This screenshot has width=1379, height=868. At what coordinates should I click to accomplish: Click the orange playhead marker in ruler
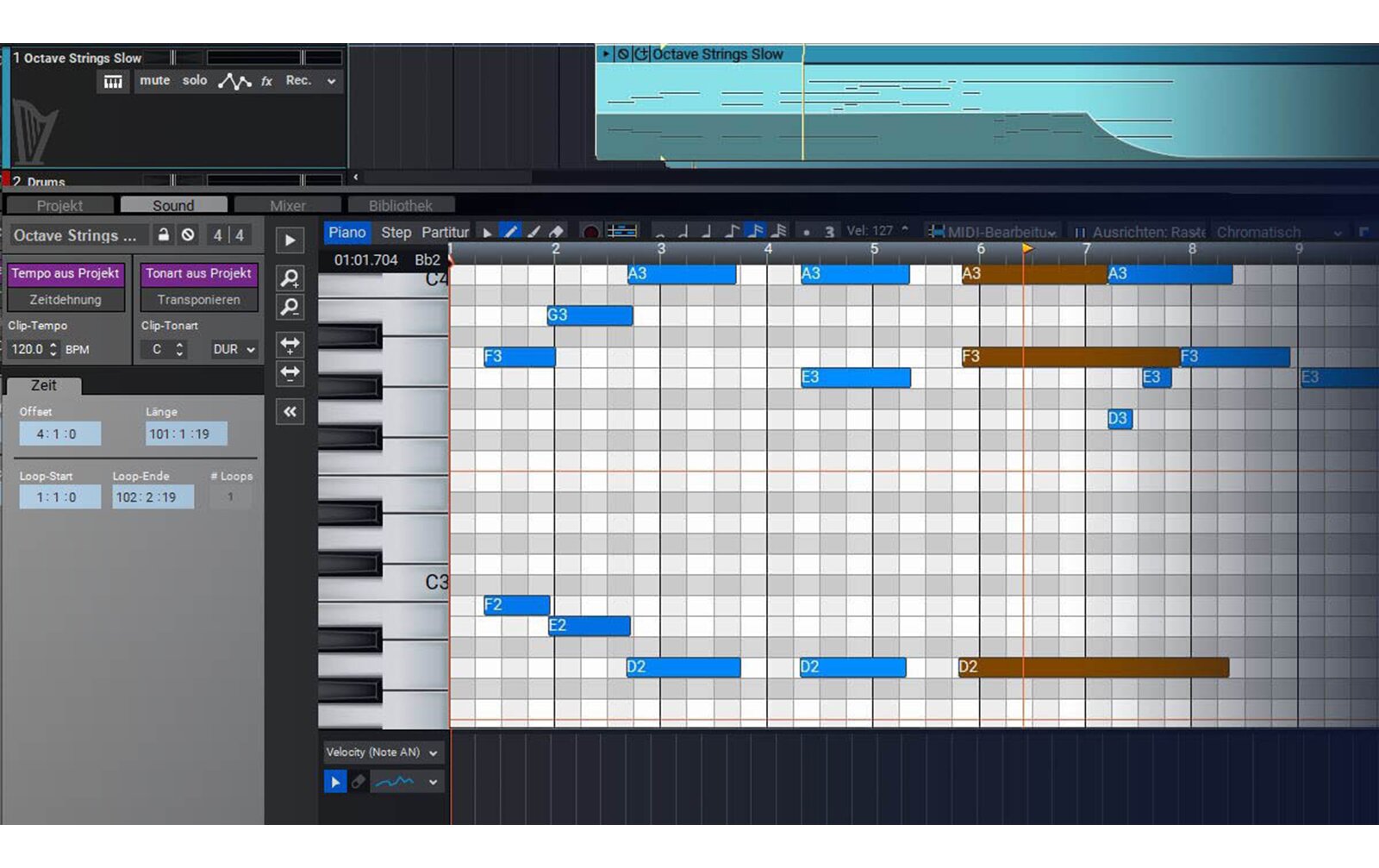[x=1026, y=248]
